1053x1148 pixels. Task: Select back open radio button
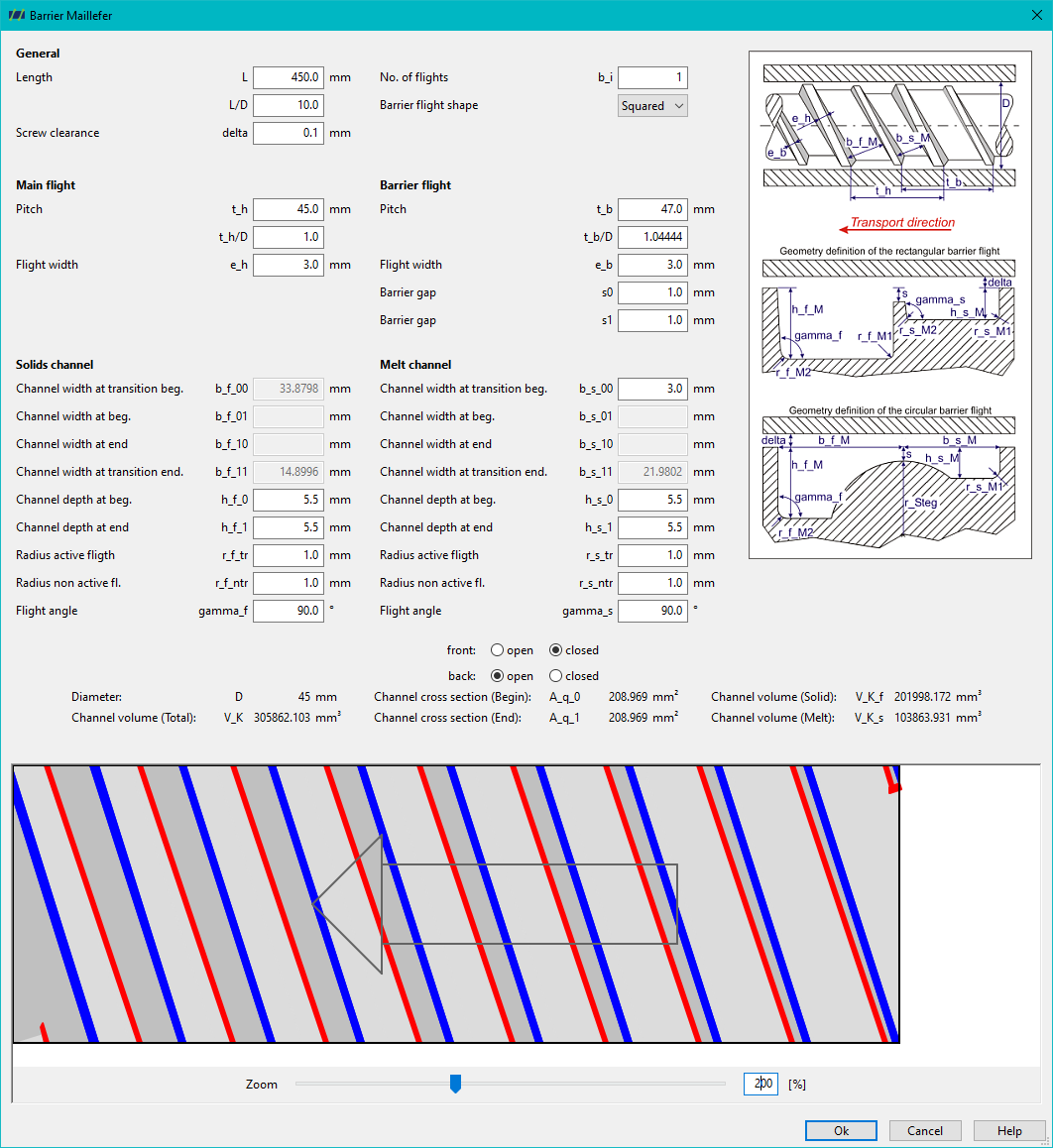coord(497,676)
